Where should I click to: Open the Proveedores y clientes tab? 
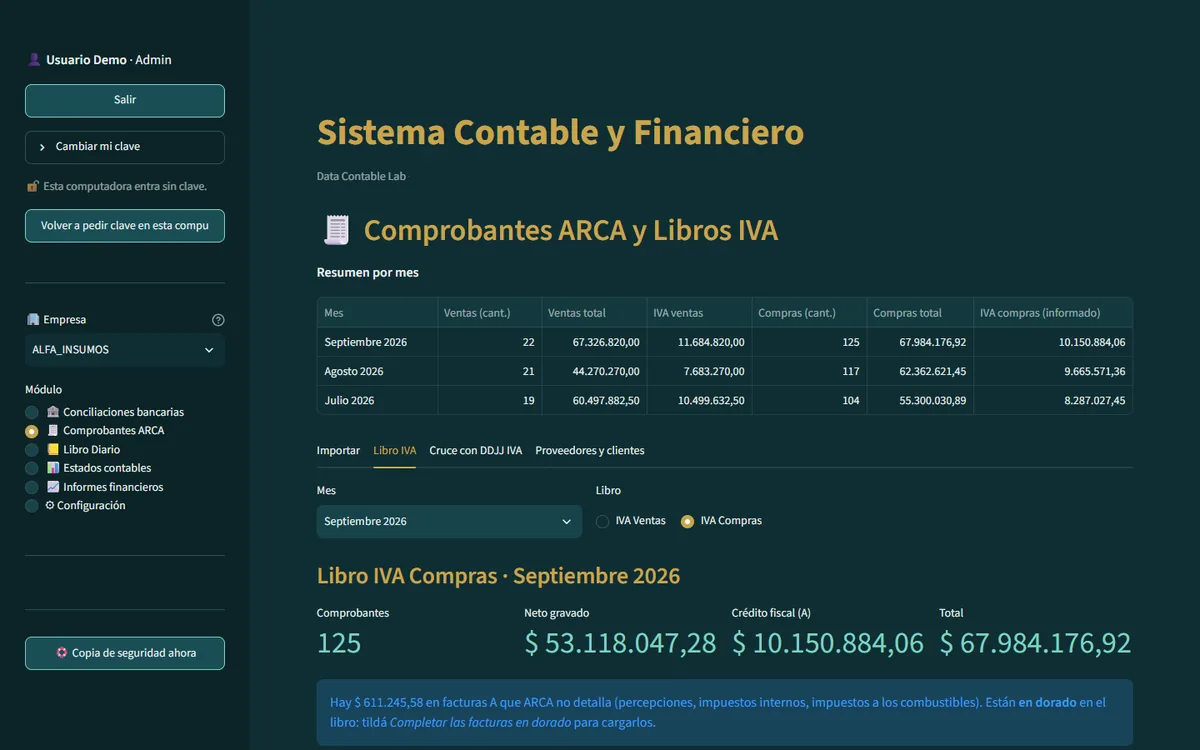[x=590, y=451]
